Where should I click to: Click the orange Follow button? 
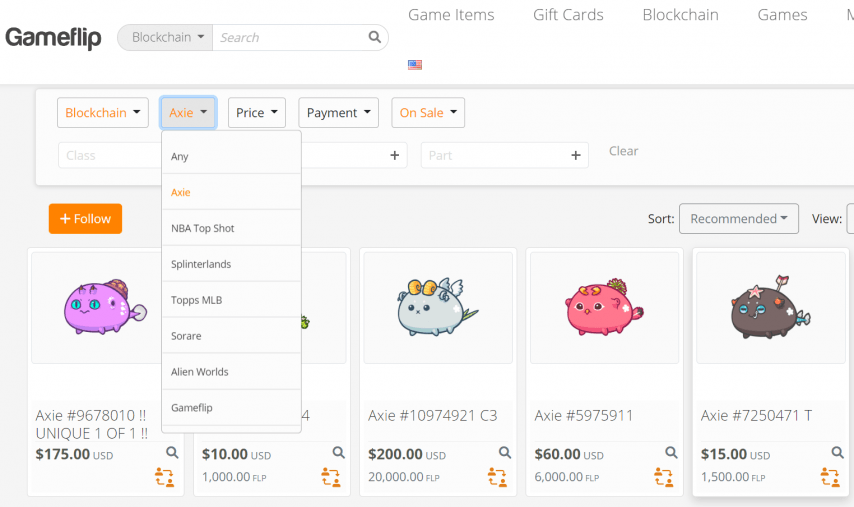pos(86,219)
